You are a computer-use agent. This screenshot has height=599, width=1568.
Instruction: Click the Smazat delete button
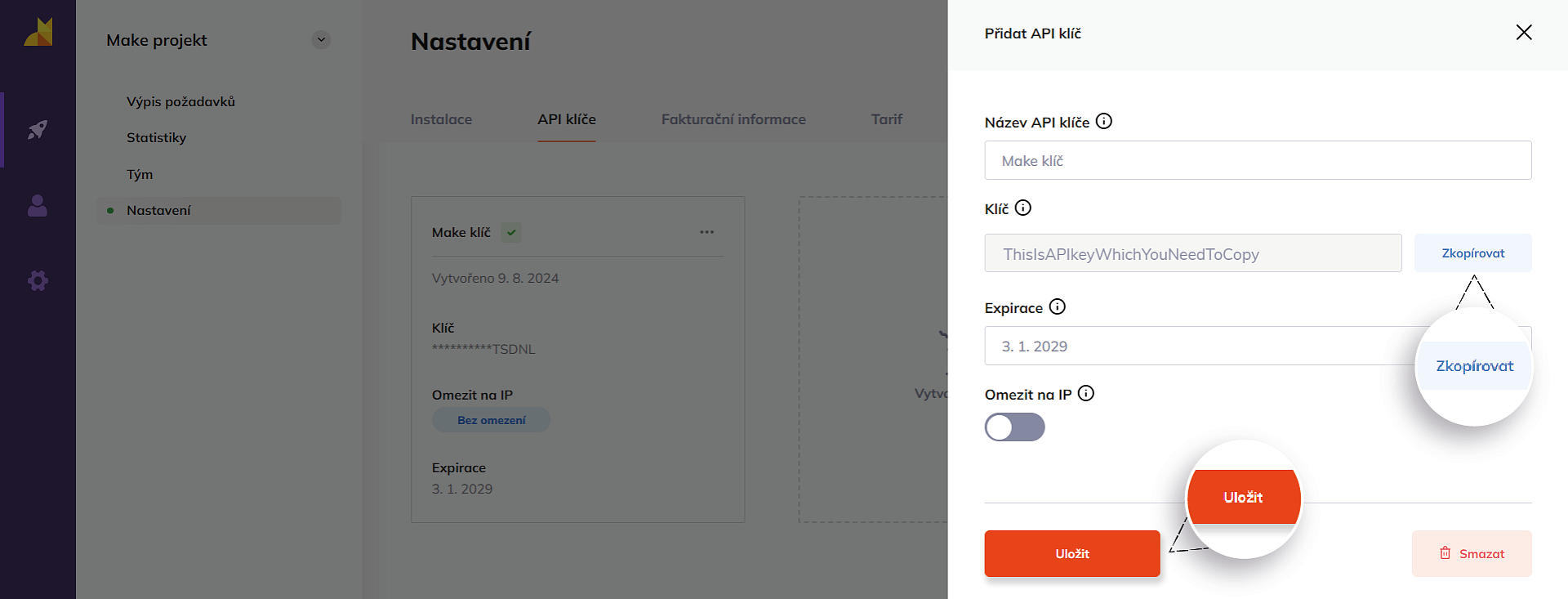coord(1471,554)
